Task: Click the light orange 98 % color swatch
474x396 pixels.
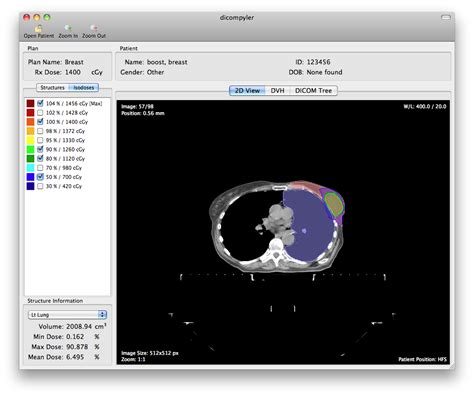Action: point(31,131)
